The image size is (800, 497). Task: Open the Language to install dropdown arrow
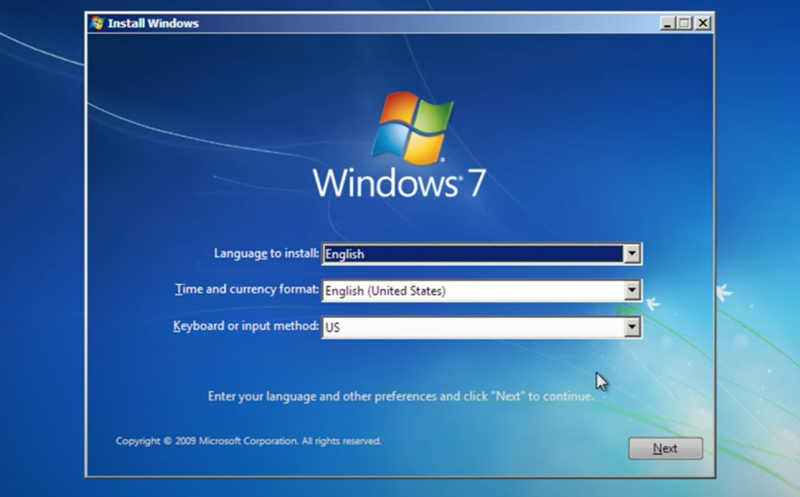tap(632, 254)
